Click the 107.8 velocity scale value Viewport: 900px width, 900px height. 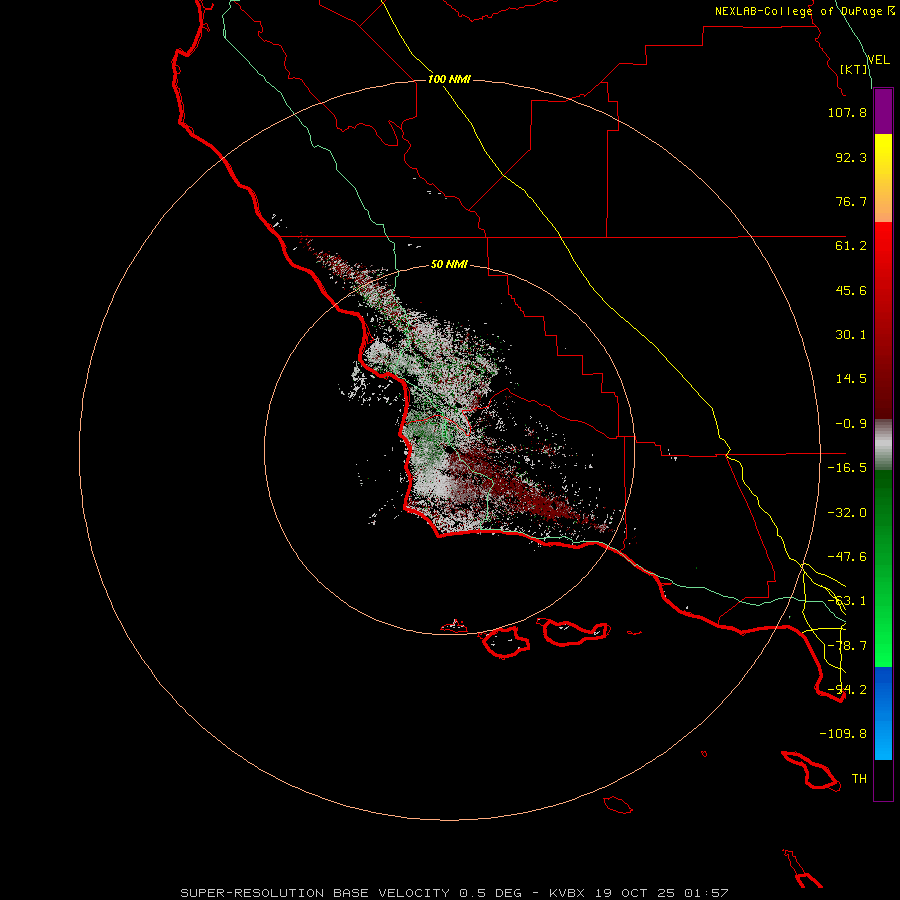847,112
